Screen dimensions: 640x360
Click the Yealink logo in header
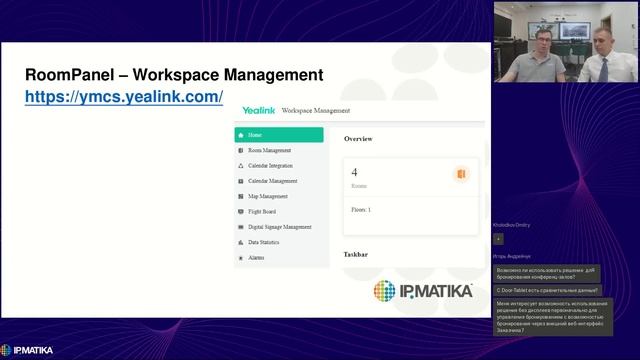point(259,110)
